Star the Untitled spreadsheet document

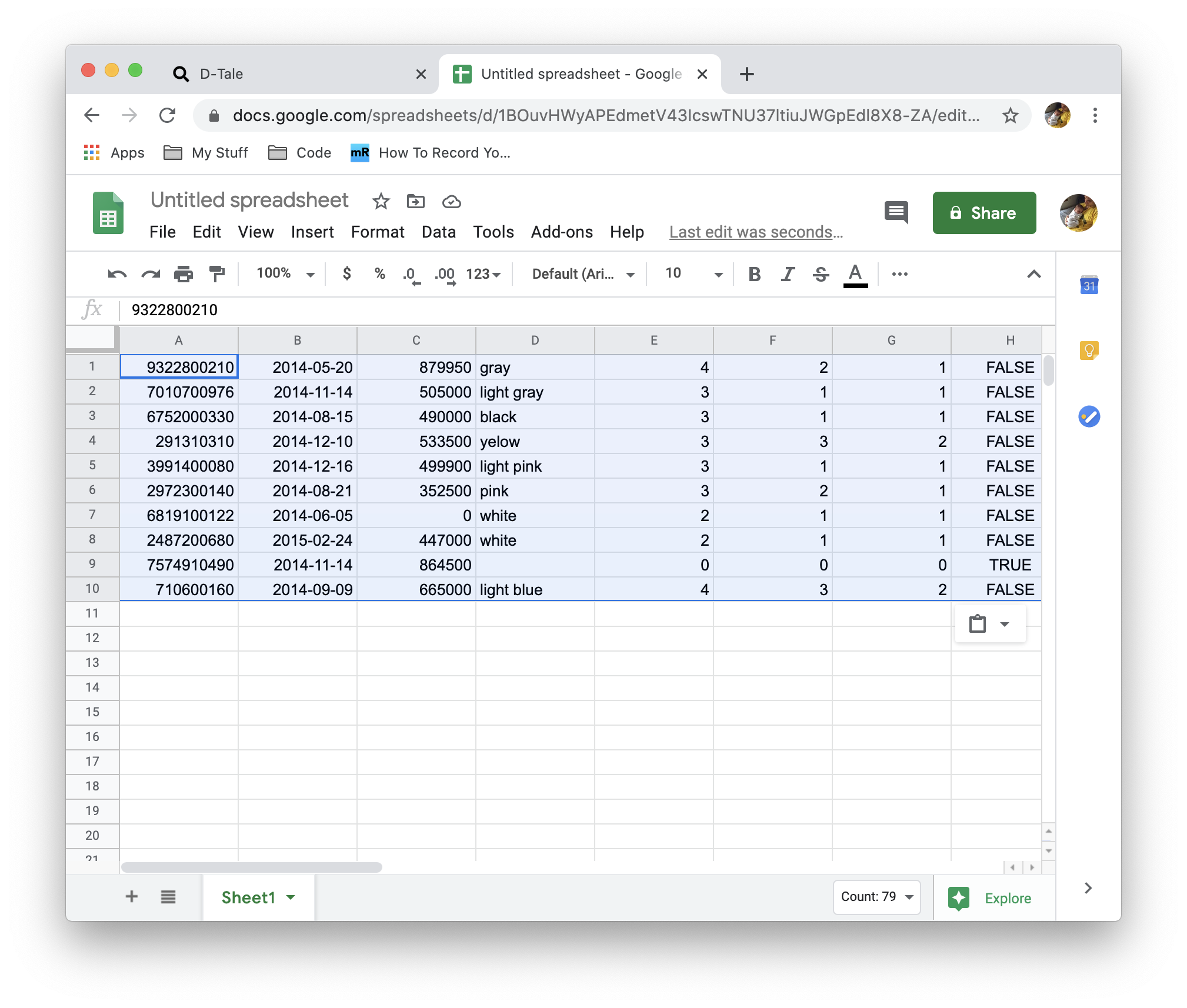[x=381, y=202]
